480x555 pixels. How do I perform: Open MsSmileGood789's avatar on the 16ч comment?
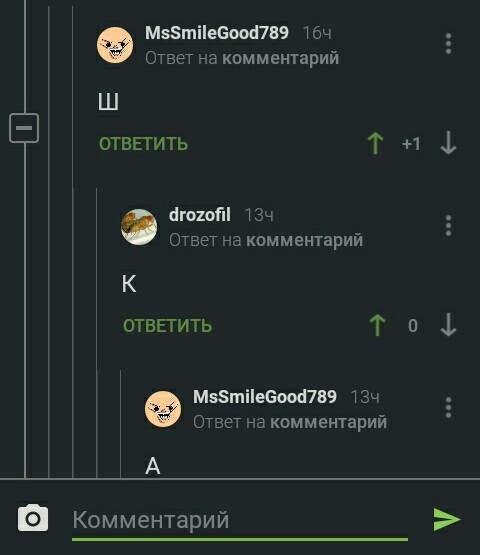(115, 45)
